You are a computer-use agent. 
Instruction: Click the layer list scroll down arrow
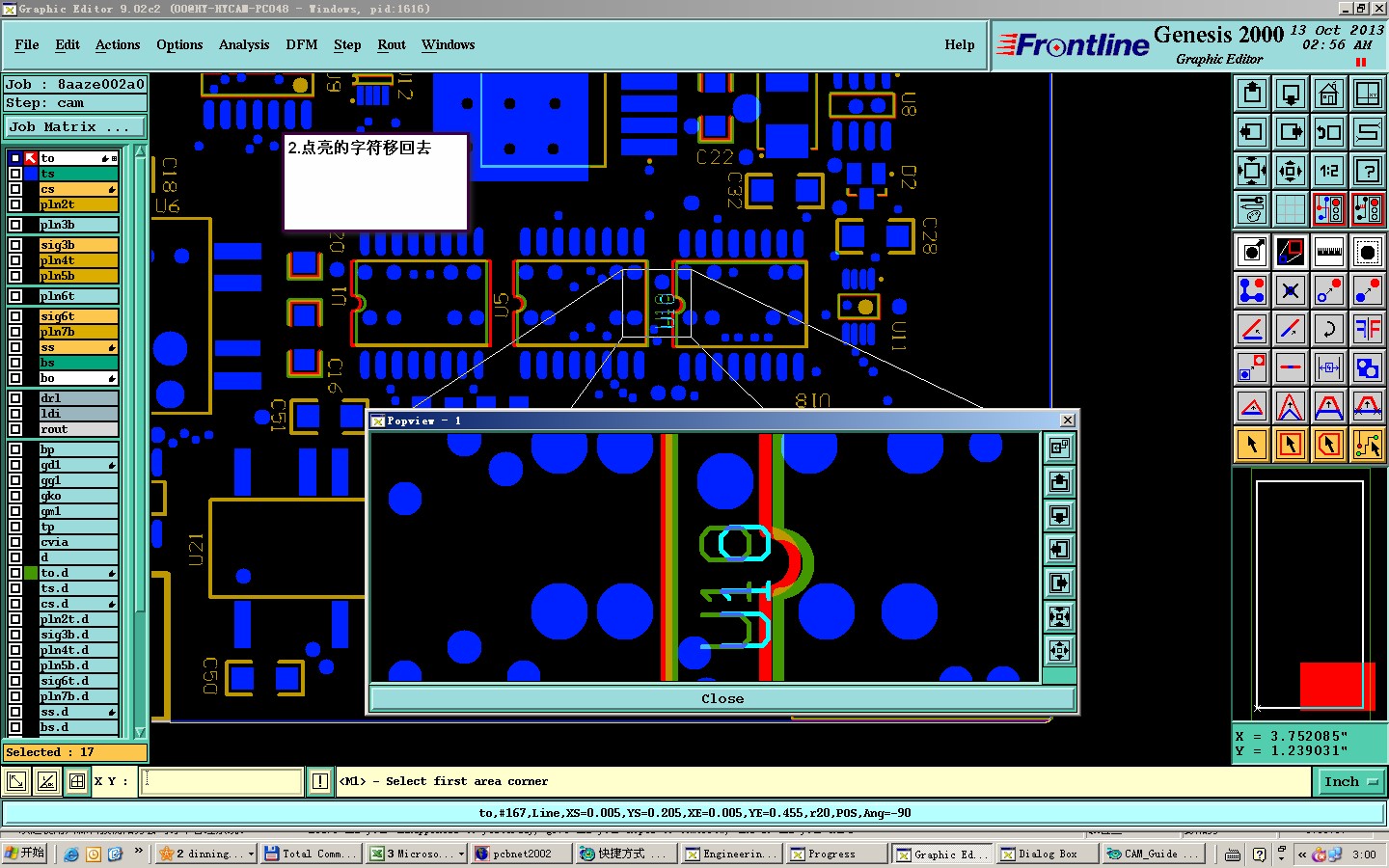pos(140,733)
